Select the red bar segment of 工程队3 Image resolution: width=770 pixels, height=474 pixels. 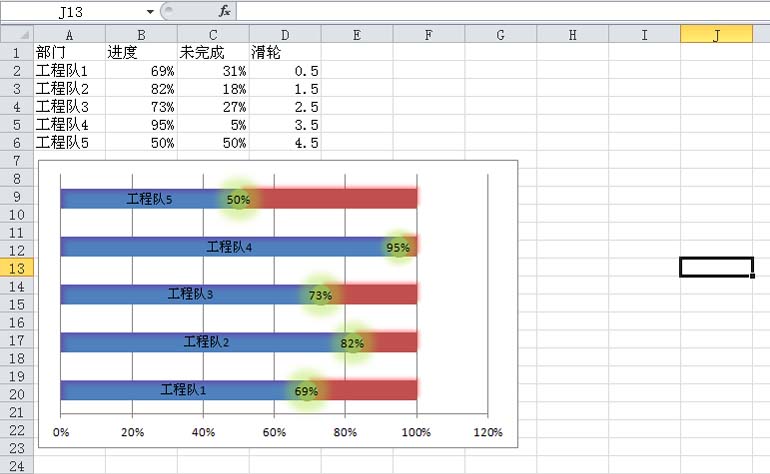point(381,294)
